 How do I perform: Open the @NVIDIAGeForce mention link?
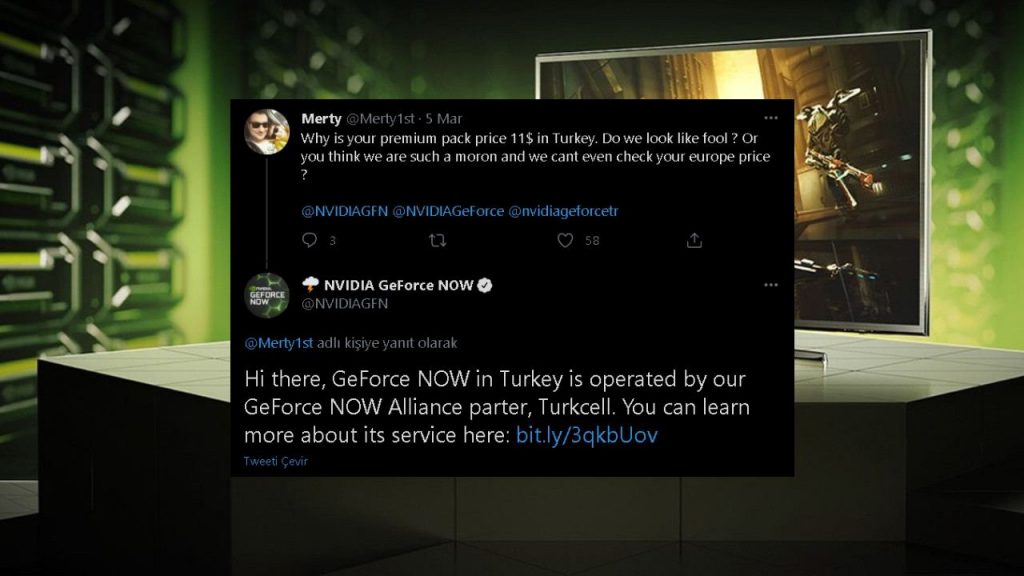coord(448,211)
